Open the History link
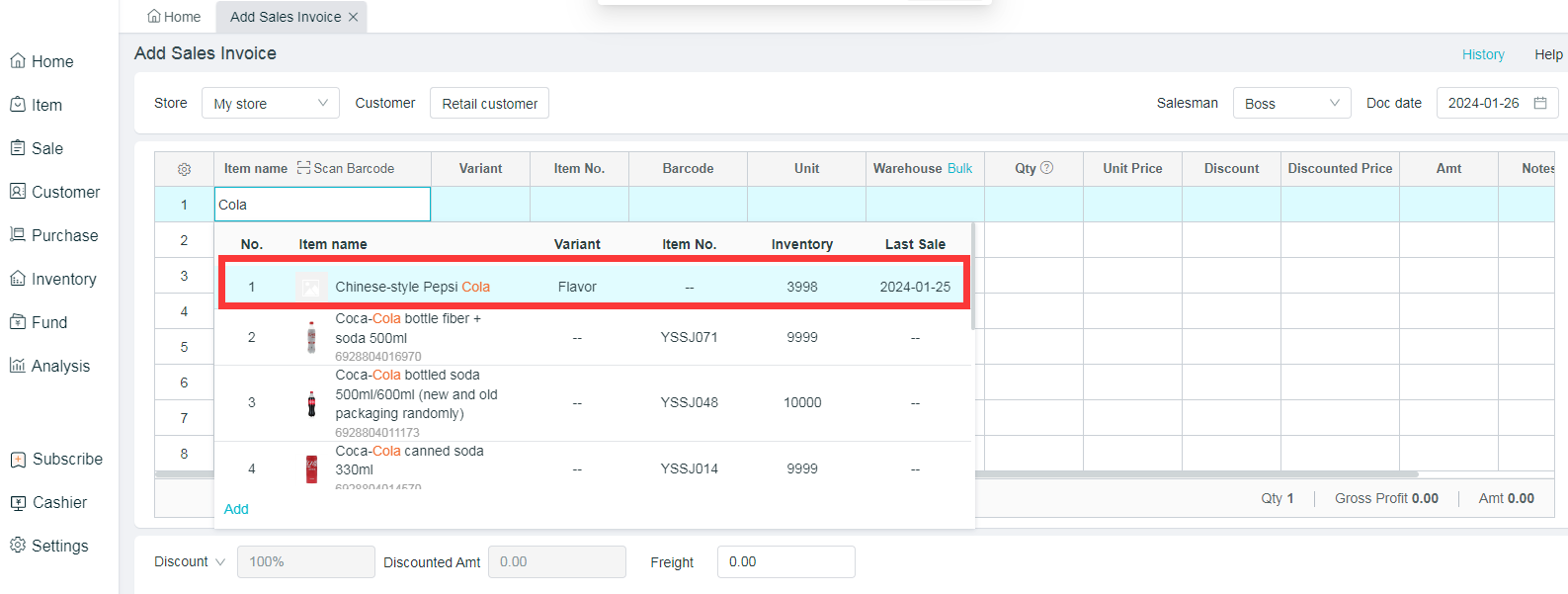 pyautogui.click(x=1482, y=54)
